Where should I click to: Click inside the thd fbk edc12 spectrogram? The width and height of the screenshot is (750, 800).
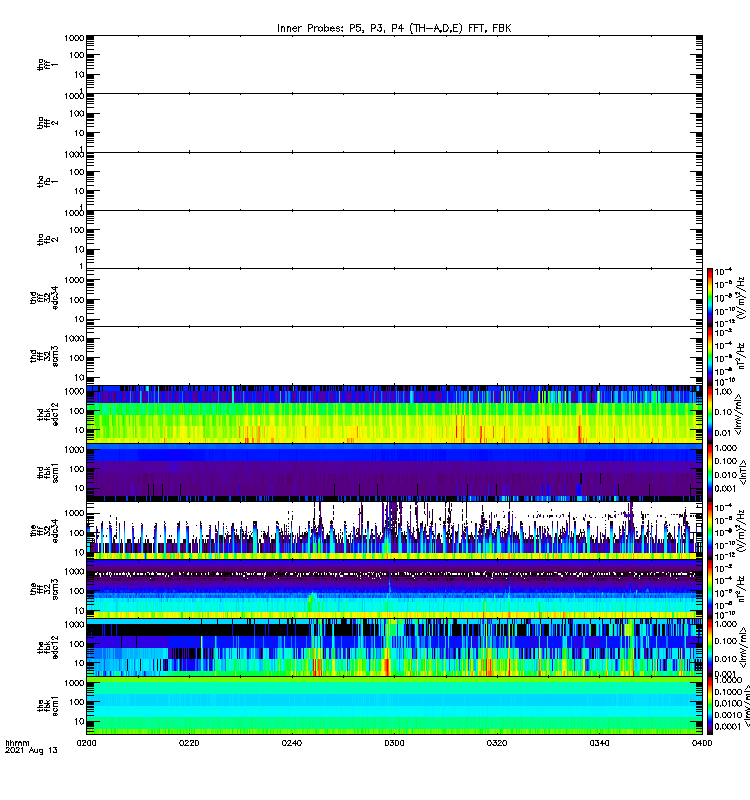pos(394,414)
